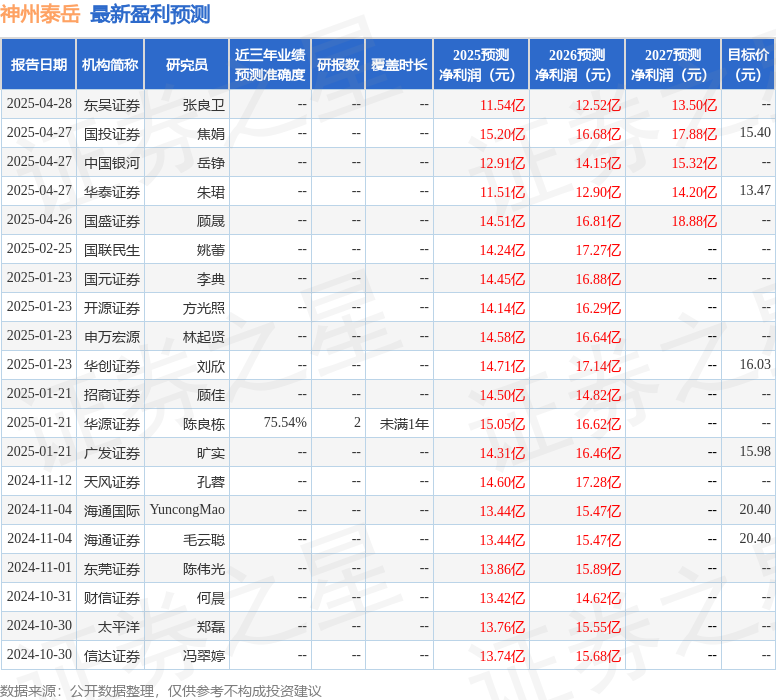
Task: Click date 2025-04-26
Action: (39, 220)
